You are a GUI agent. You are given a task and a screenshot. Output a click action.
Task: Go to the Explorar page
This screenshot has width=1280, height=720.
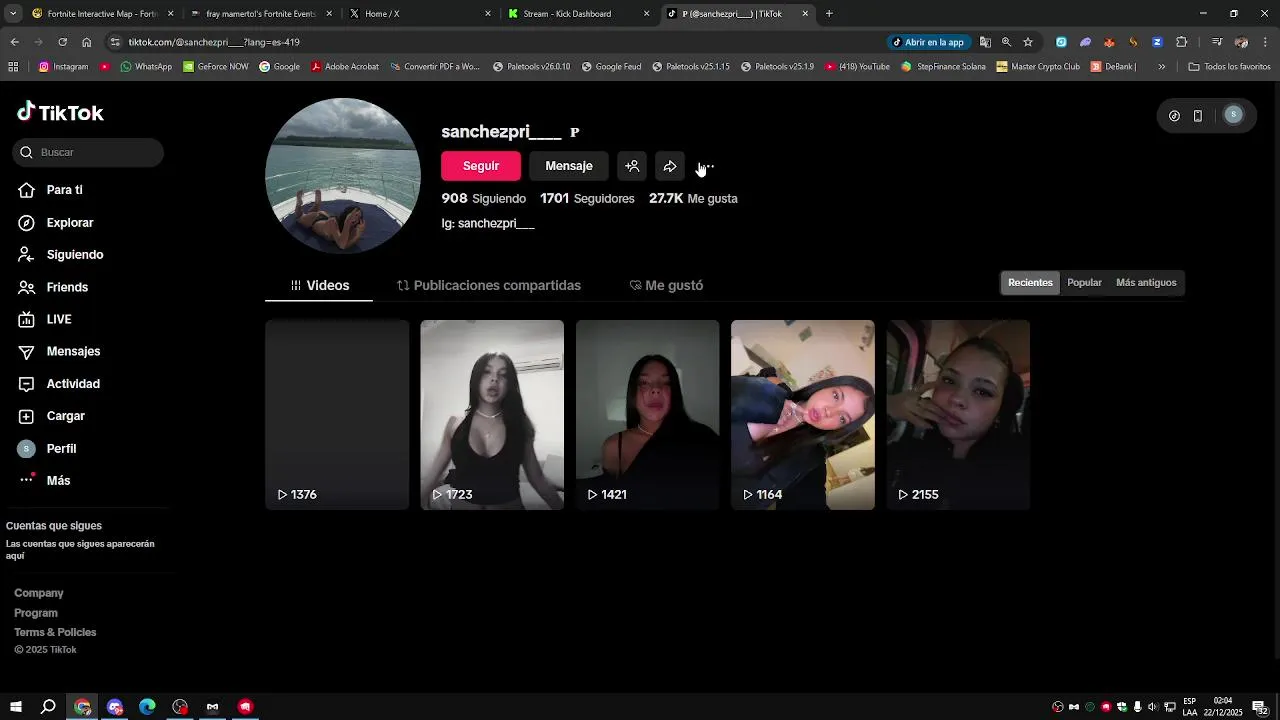tap(69, 223)
